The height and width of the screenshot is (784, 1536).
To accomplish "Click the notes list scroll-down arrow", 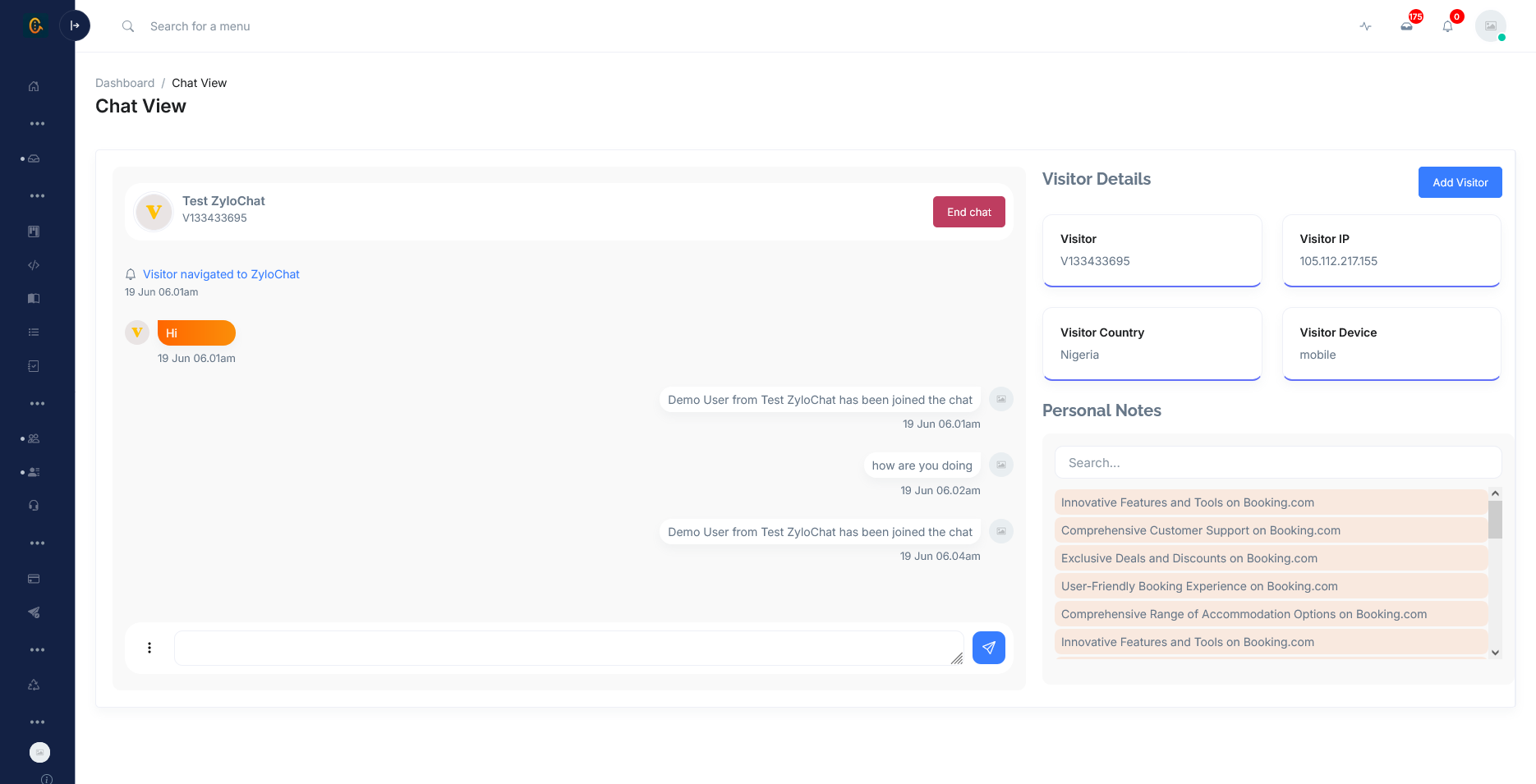I will click(1496, 653).
